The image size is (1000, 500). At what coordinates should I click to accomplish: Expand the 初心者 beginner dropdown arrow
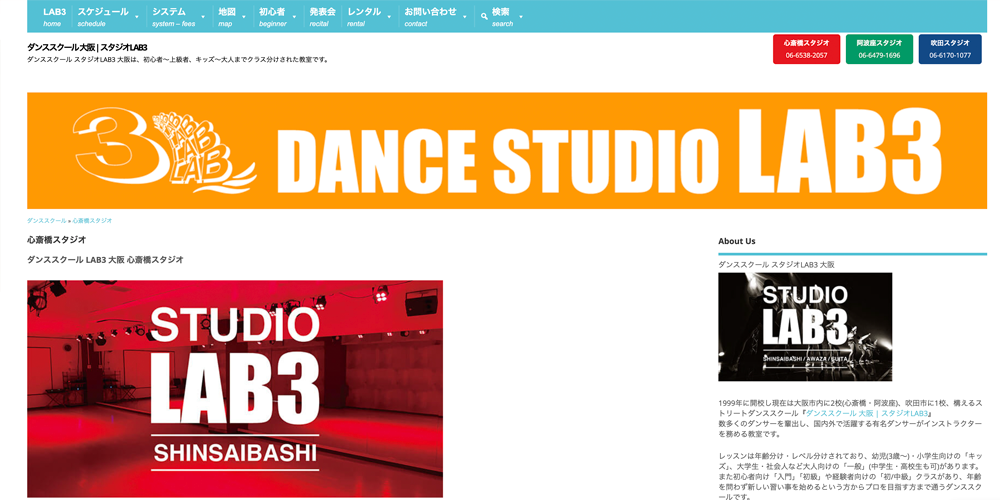(x=294, y=17)
